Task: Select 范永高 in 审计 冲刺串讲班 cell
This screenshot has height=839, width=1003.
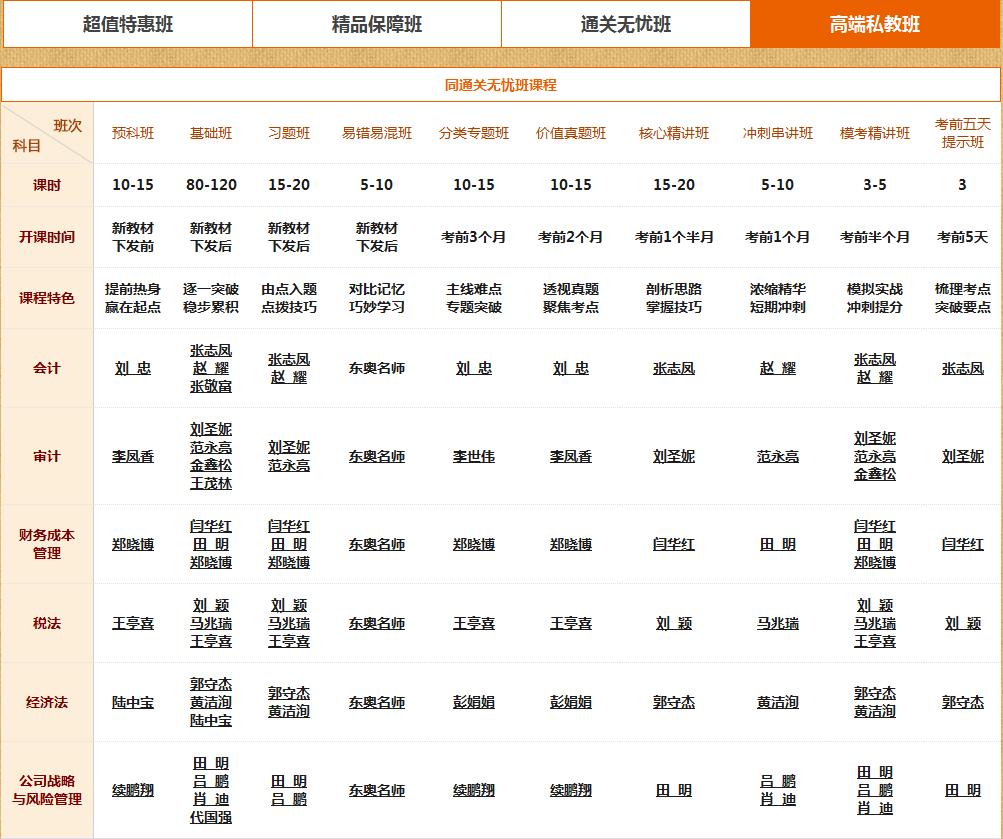Action: tap(778, 456)
